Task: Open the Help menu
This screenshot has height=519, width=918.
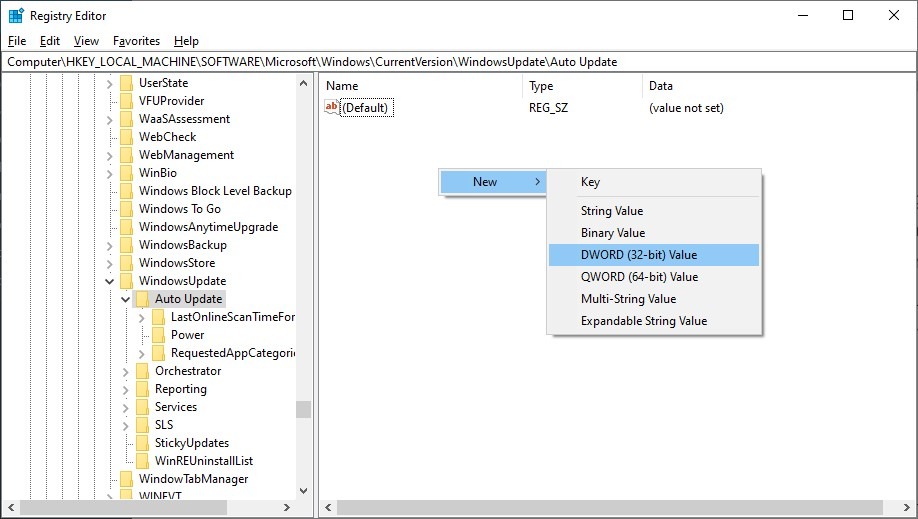Action: point(186,41)
